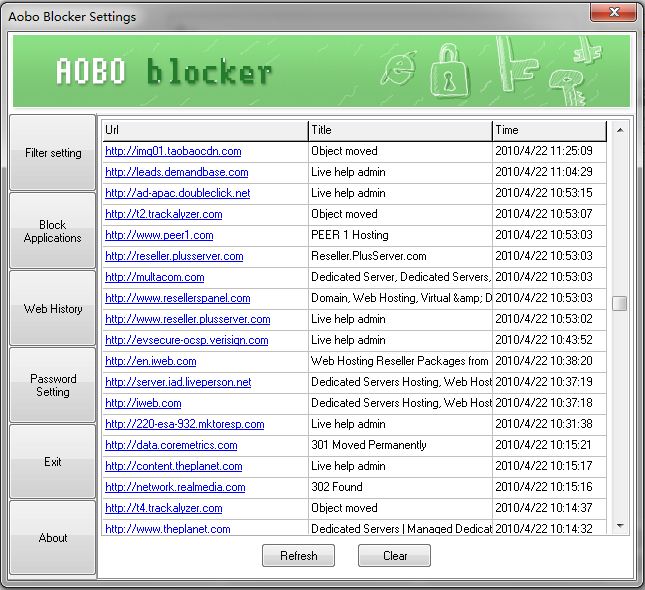Screen dimensions: 645x590
Task: Clear the web history list
Action: pyautogui.click(x=394, y=556)
